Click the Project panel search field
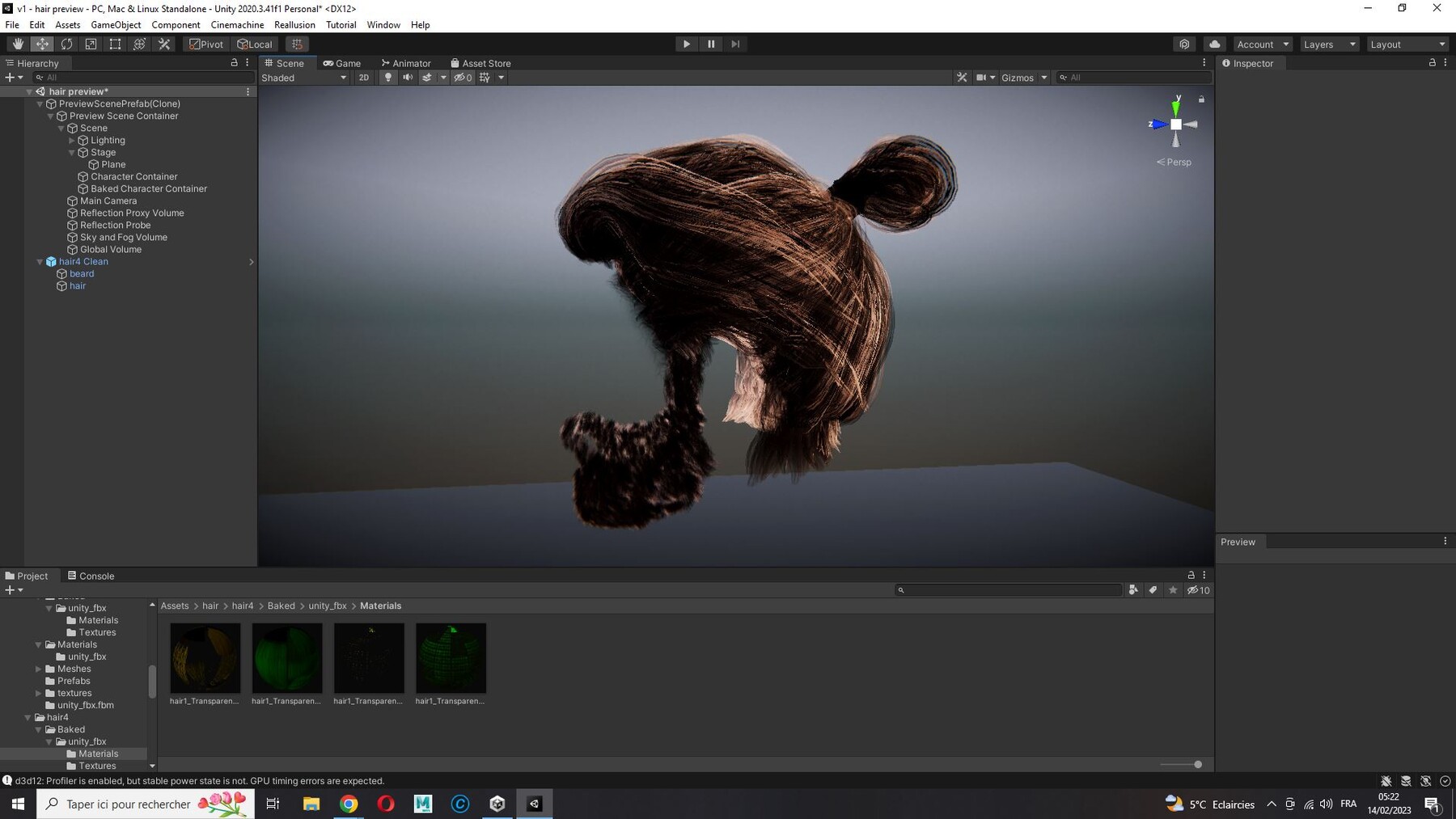1456x819 pixels. (x=1009, y=590)
